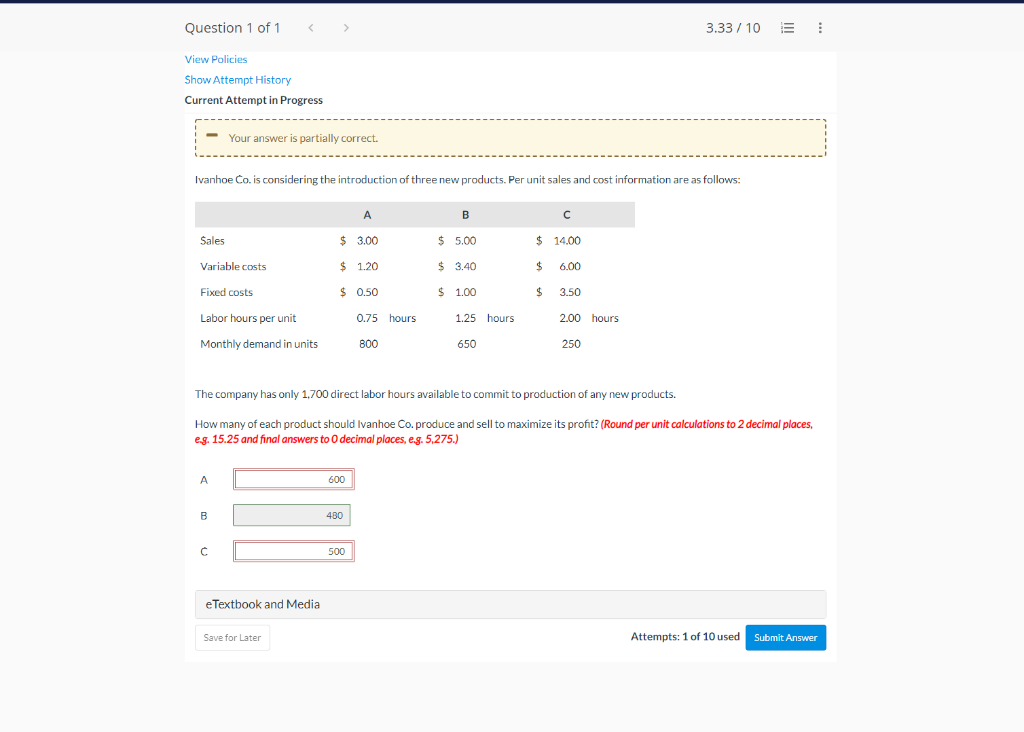
Task: Click the Attempts: 1 of 10 used text
Action: [685, 636]
